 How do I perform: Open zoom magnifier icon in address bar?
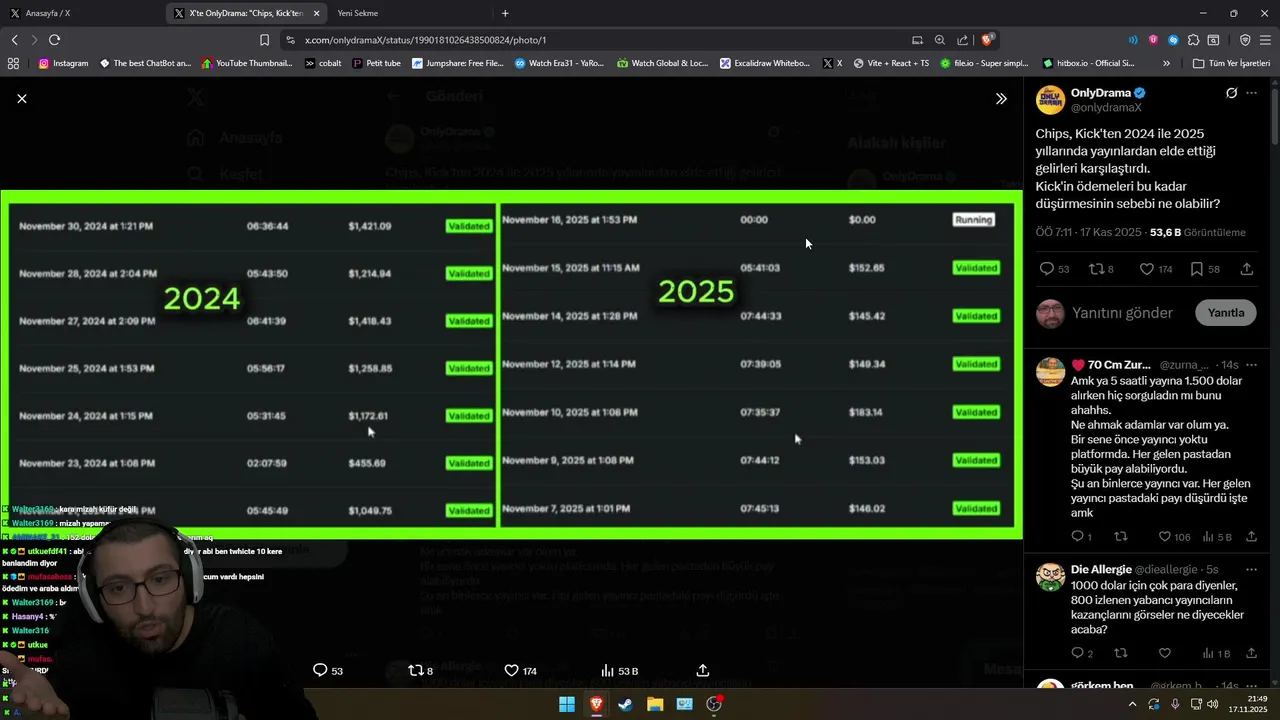pos(940,40)
